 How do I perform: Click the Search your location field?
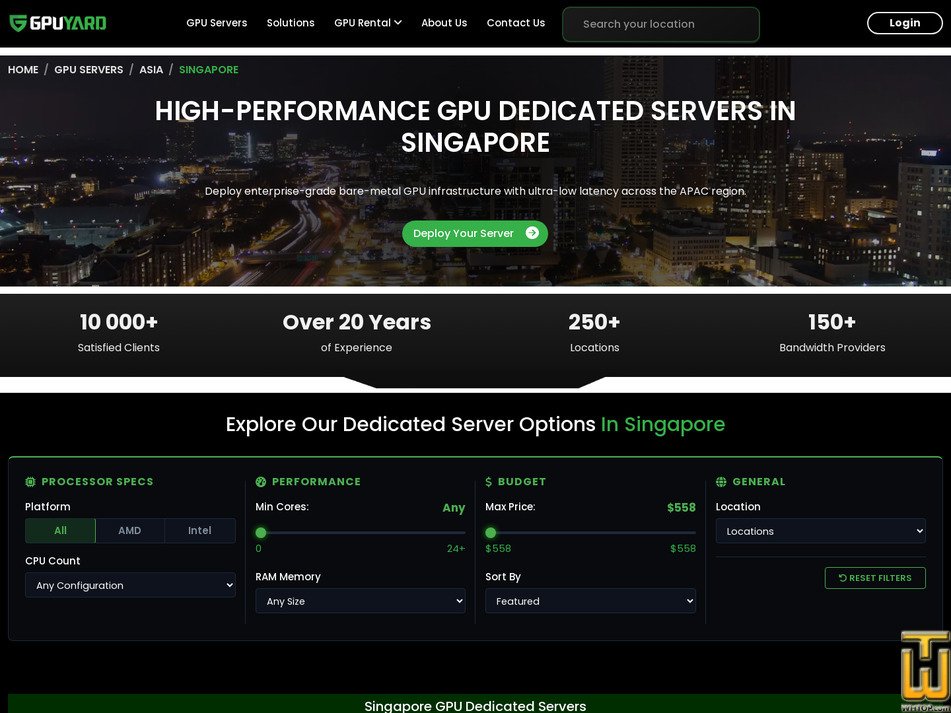pos(661,24)
